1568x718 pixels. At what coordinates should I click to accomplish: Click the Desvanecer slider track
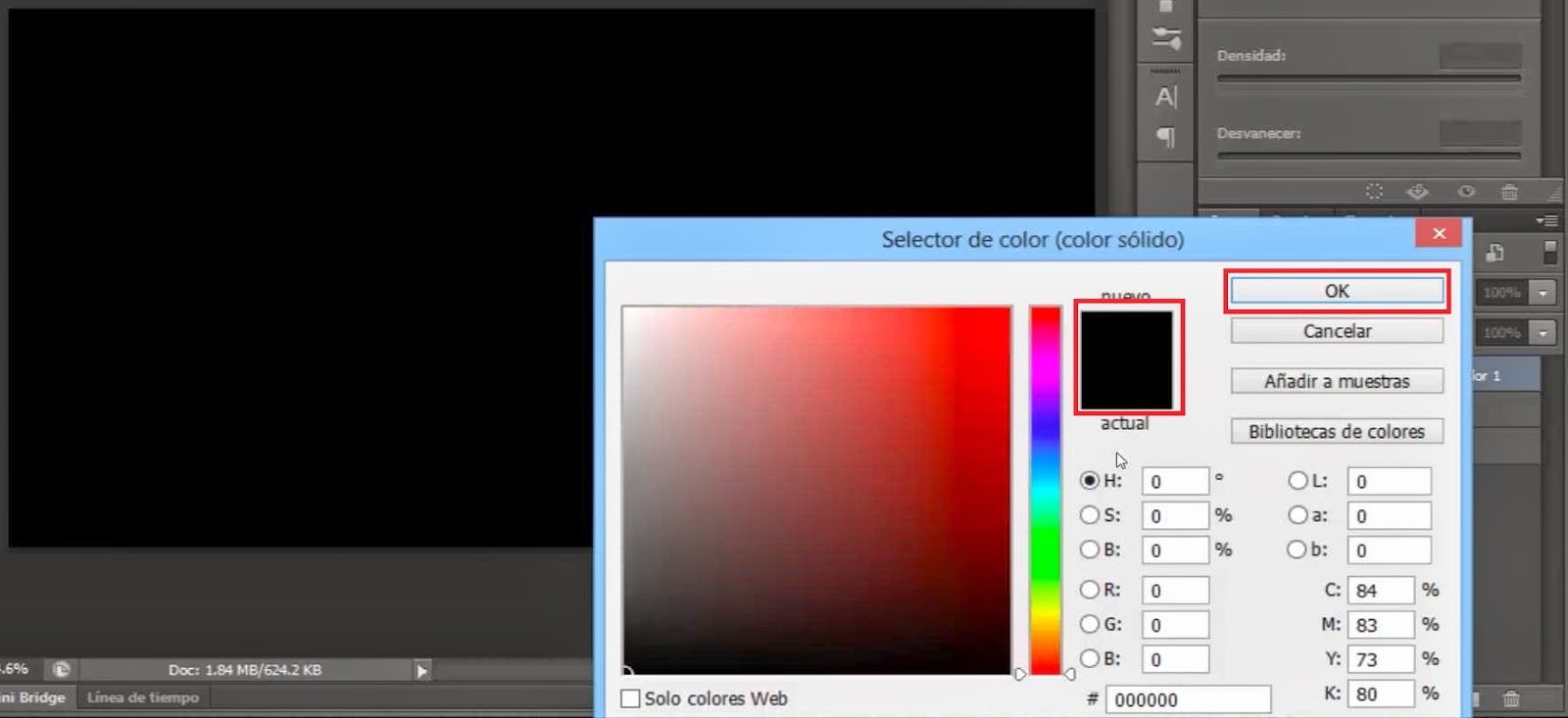[1369, 155]
